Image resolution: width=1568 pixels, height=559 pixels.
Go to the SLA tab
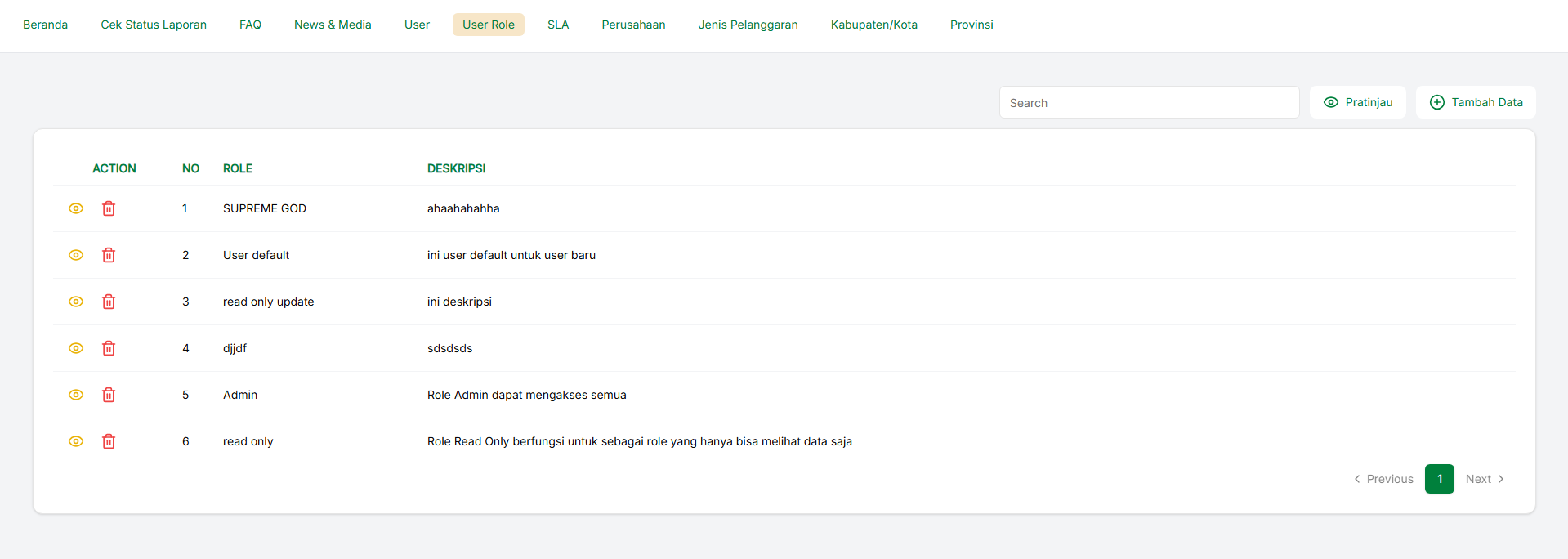(x=558, y=25)
